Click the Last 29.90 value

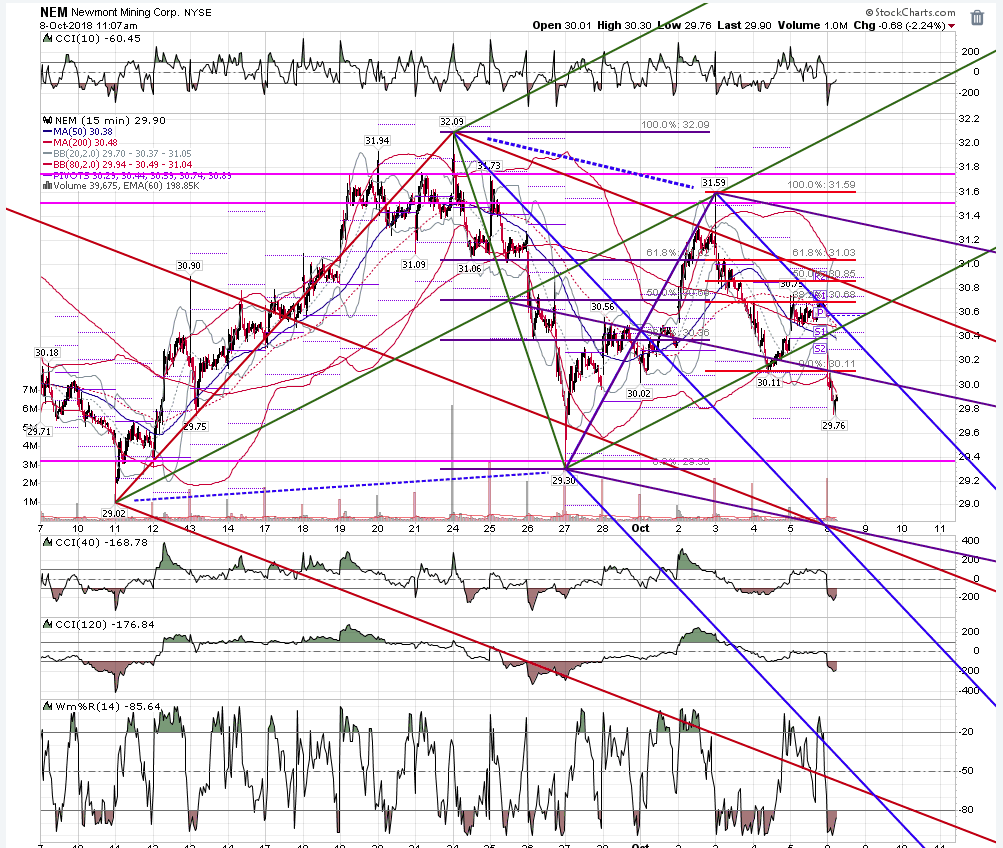[745, 26]
